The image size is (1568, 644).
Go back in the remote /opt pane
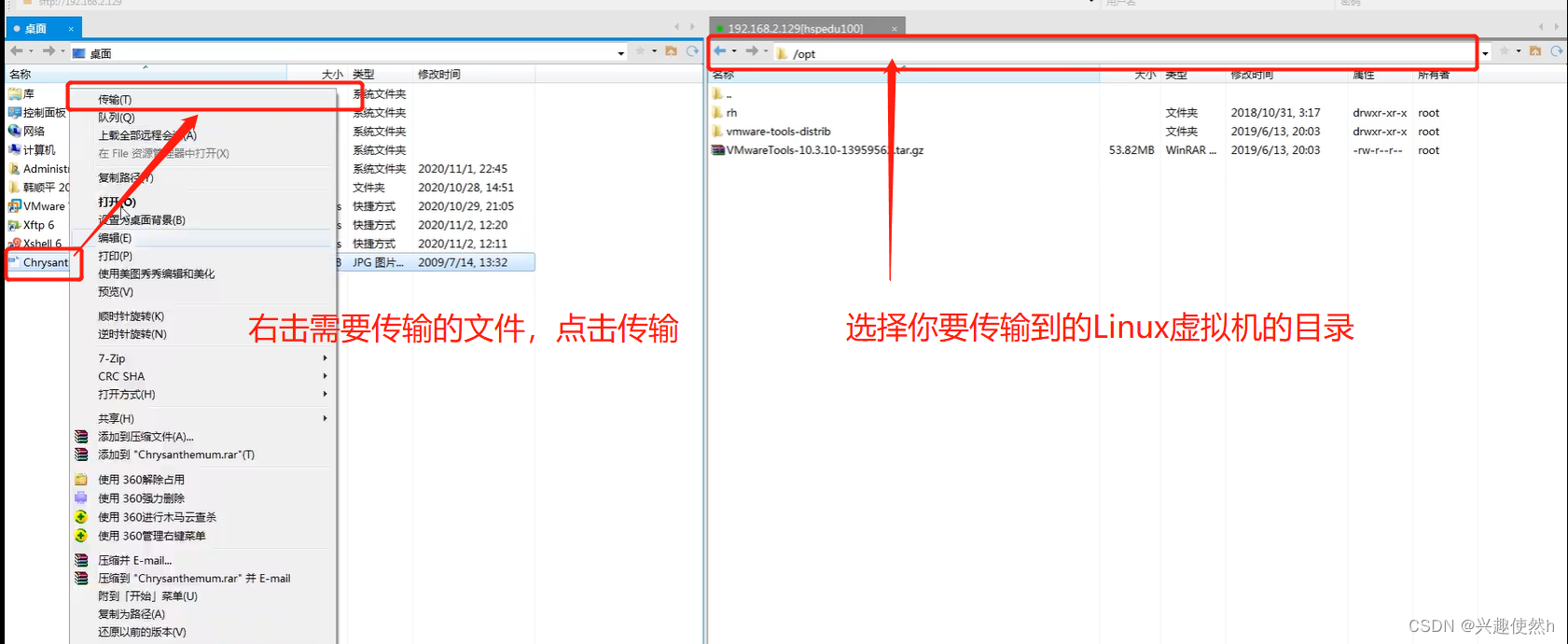tap(720, 51)
